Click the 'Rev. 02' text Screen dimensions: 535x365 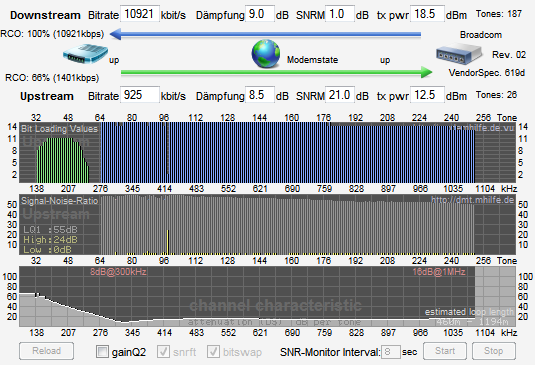(509, 55)
